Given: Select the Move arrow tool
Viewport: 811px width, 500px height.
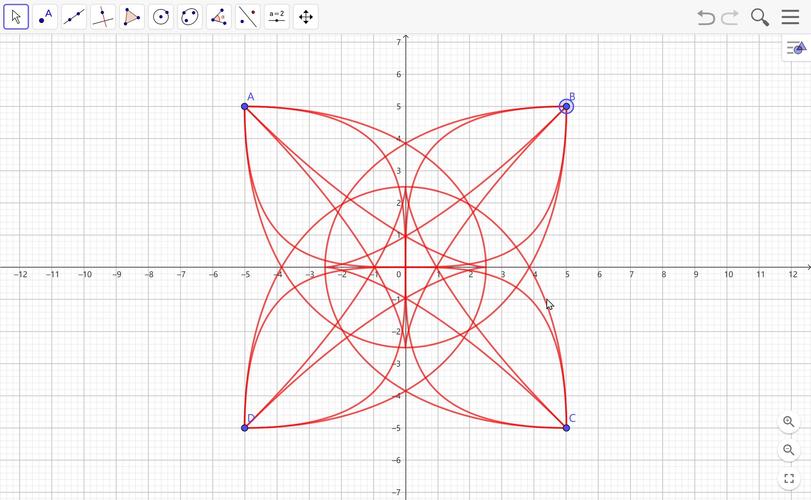Looking at the screenshot, I should click(x=16, y=17).
